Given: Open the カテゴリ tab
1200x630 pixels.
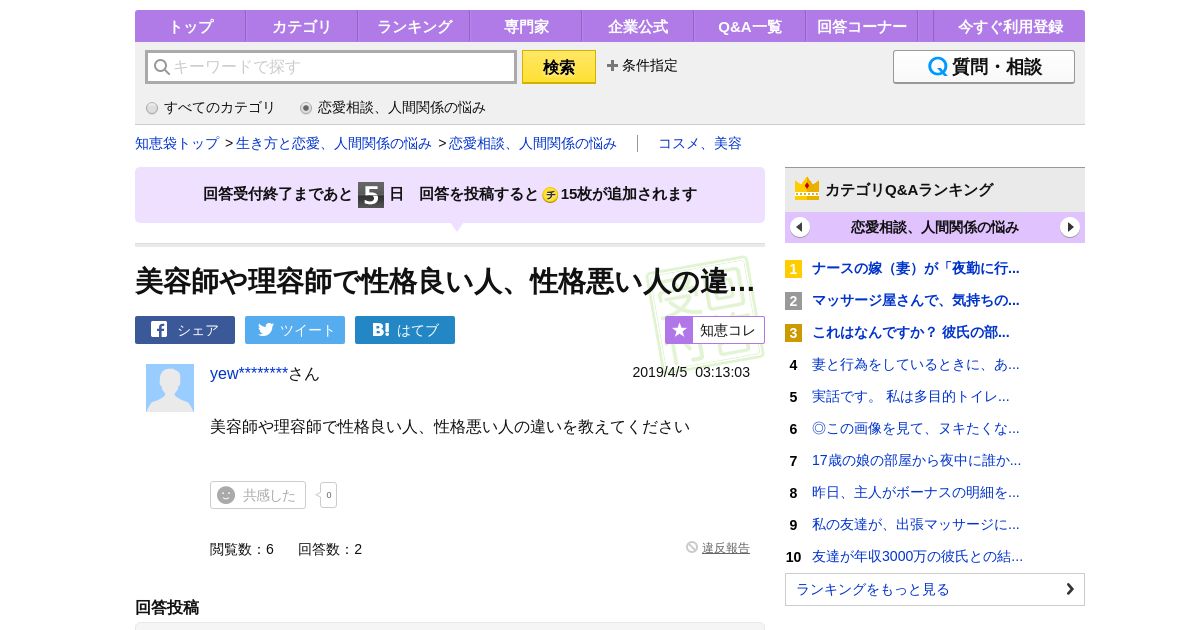Looking at the screenshot, I should pos(301,26).
